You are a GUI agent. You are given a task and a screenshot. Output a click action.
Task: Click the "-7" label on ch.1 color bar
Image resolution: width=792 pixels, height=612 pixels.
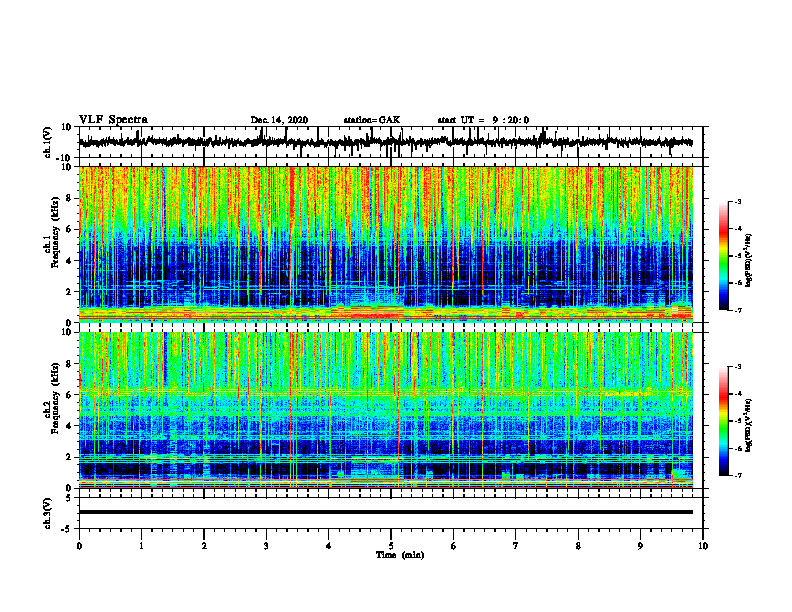737,310
